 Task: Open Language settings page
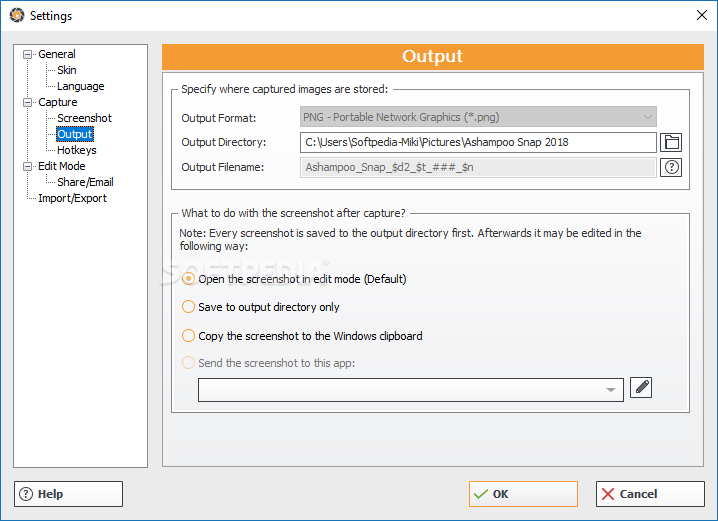point(81,86)
